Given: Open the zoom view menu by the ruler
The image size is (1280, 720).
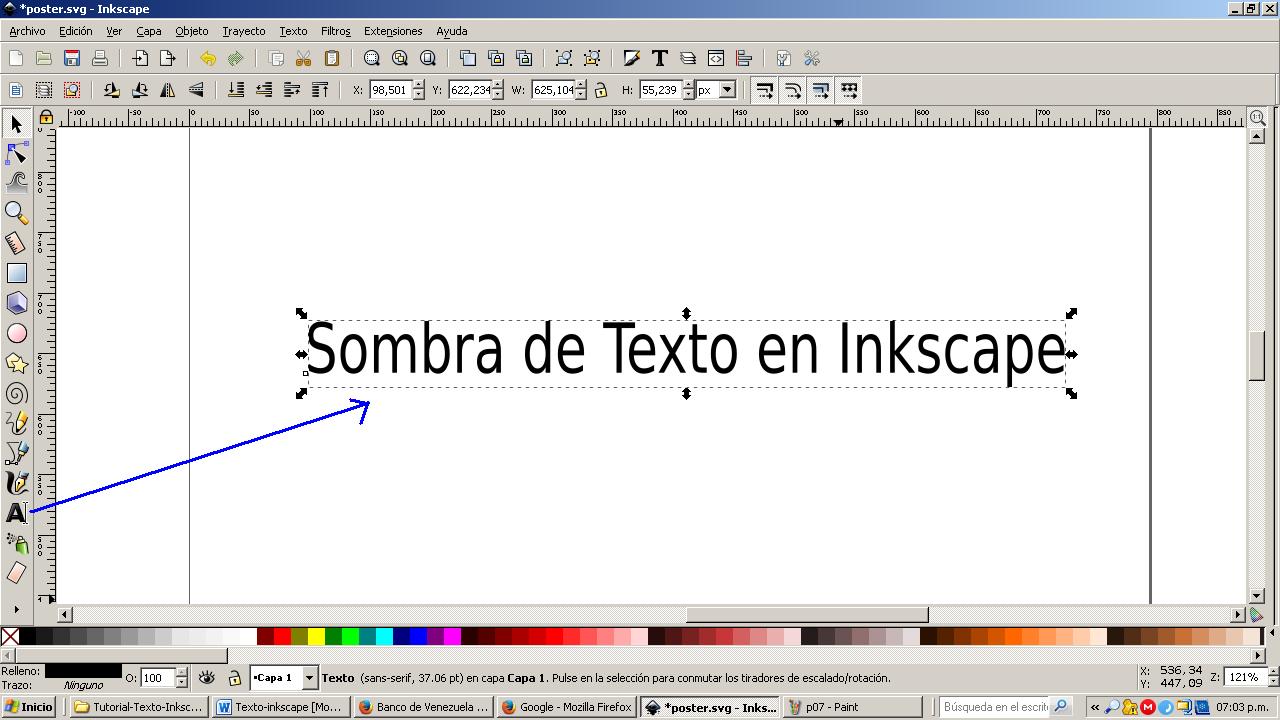Looking at the screenshot, I should (x=1258, y=118).
